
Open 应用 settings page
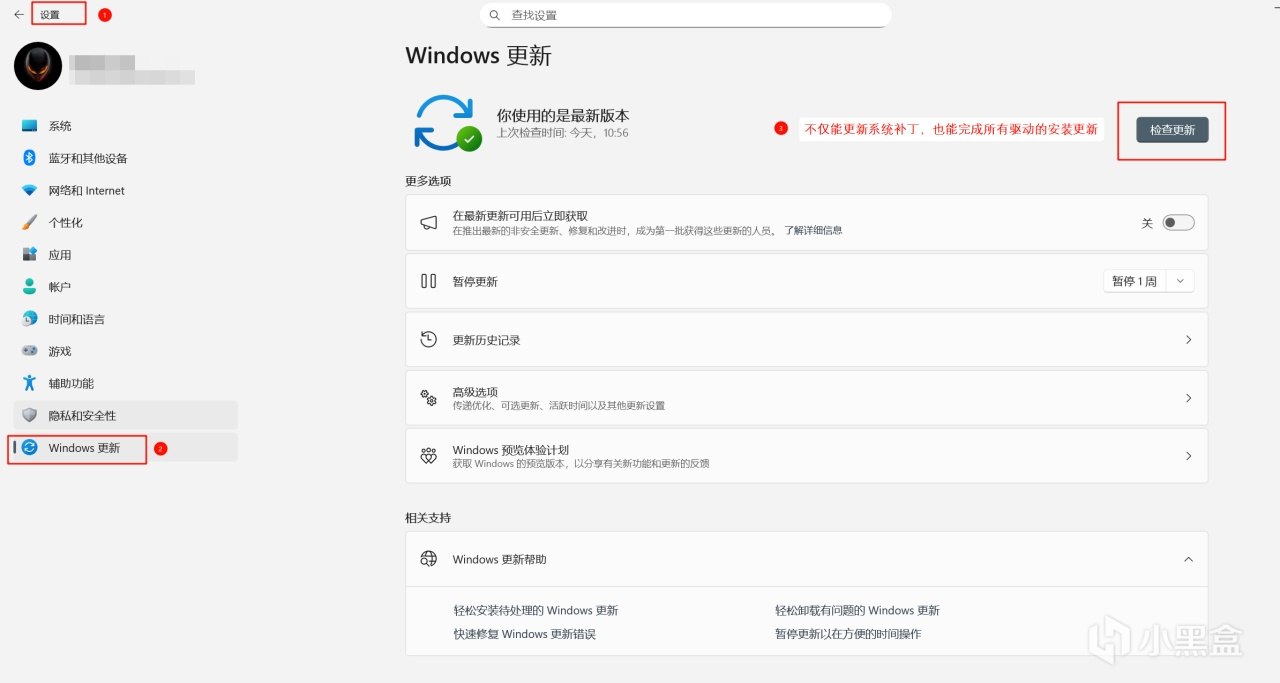point(125,254)
